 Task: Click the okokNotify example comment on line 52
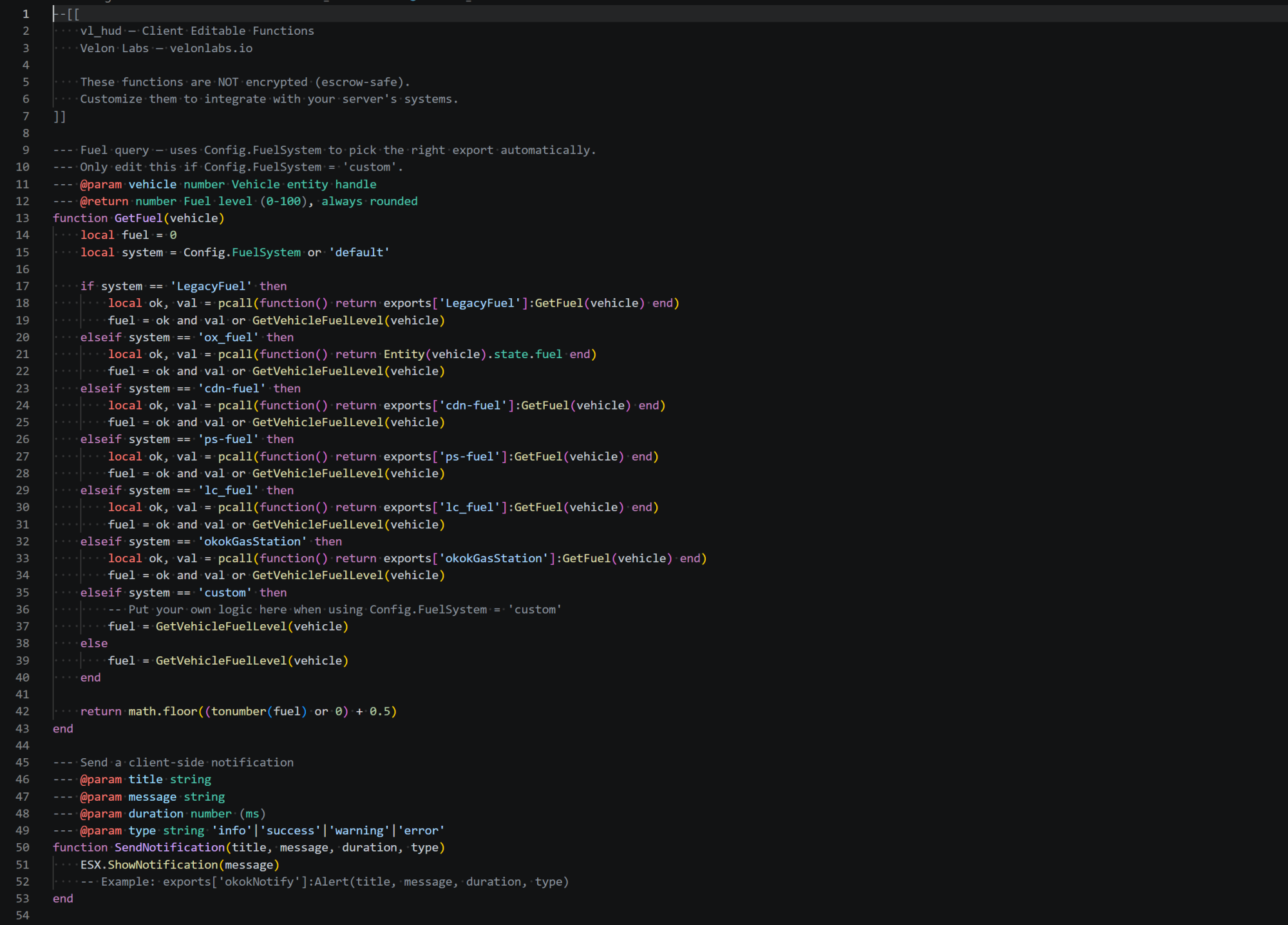(x=325, y=881)
